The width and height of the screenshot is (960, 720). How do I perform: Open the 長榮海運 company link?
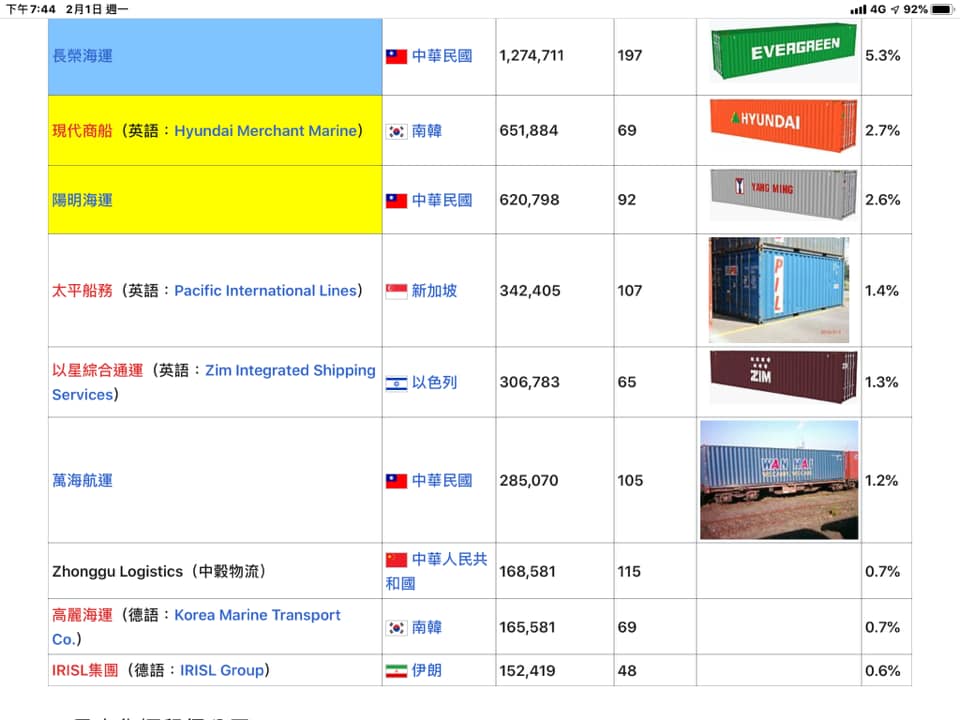click(x=82, y=56)
